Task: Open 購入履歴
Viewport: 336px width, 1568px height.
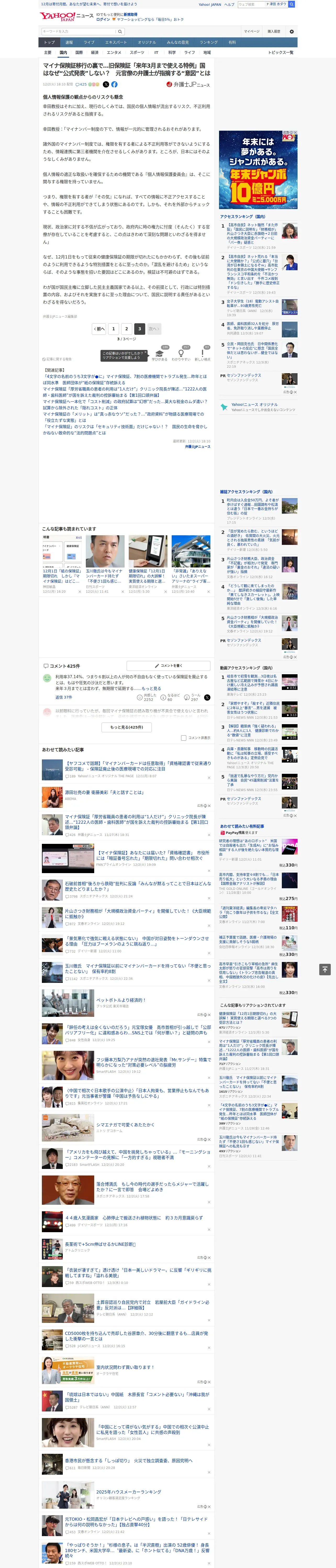Action: (x=274, y=32)
